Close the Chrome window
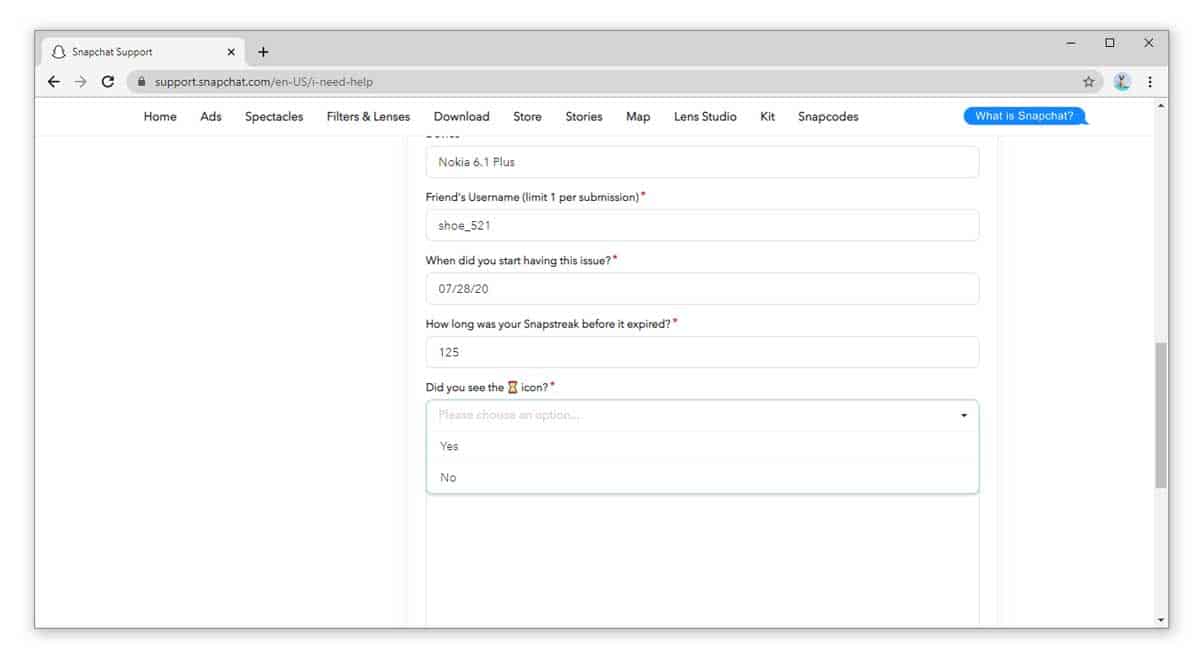The width and height of the screenshot is (1200, 662). click(x=1149, y=43)
